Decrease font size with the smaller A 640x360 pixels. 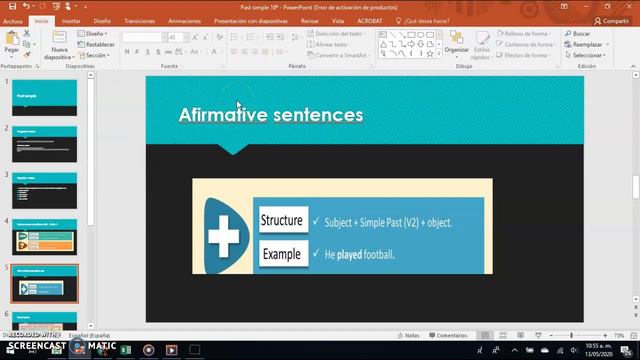coord(205,38)
